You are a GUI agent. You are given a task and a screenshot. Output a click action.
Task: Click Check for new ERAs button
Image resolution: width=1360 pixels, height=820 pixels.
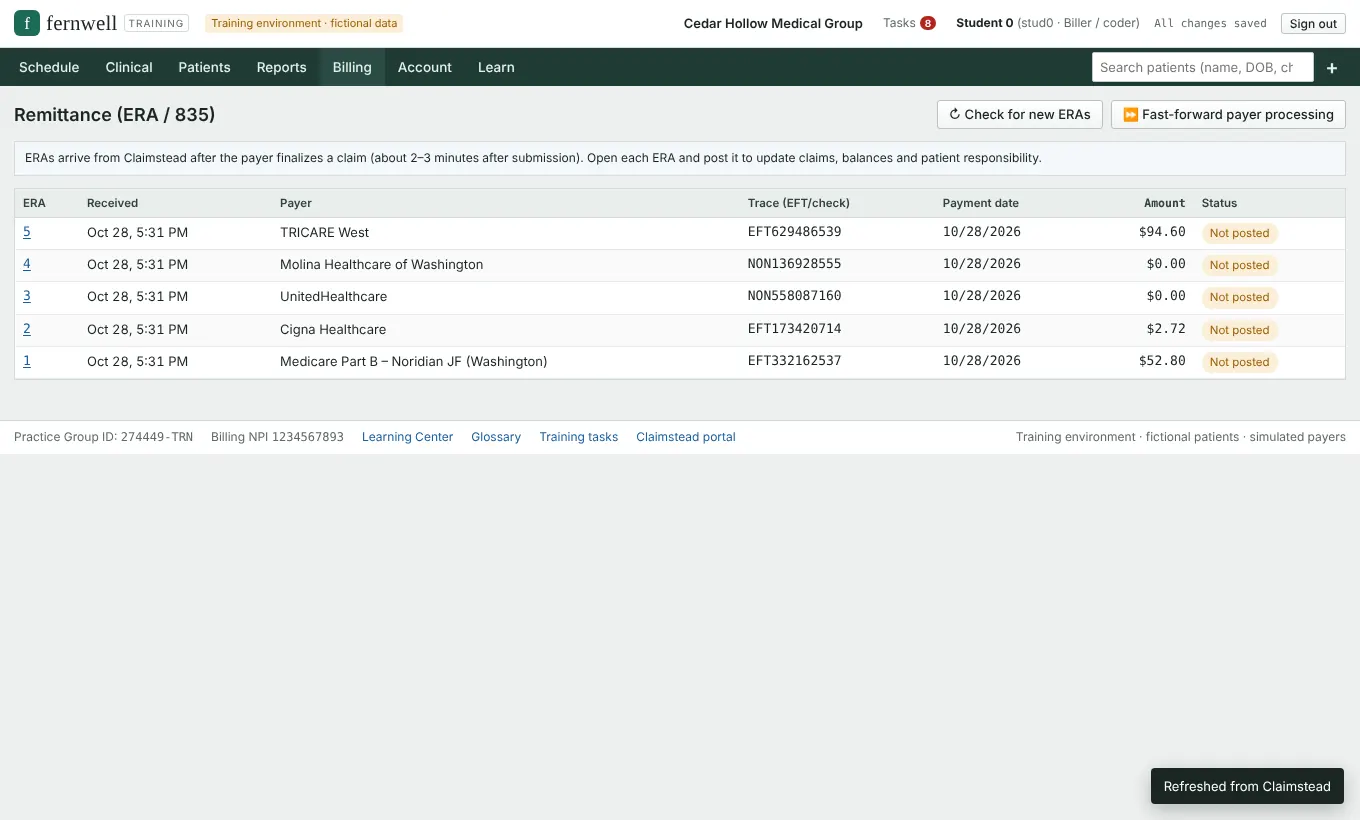coord(1020,114)
